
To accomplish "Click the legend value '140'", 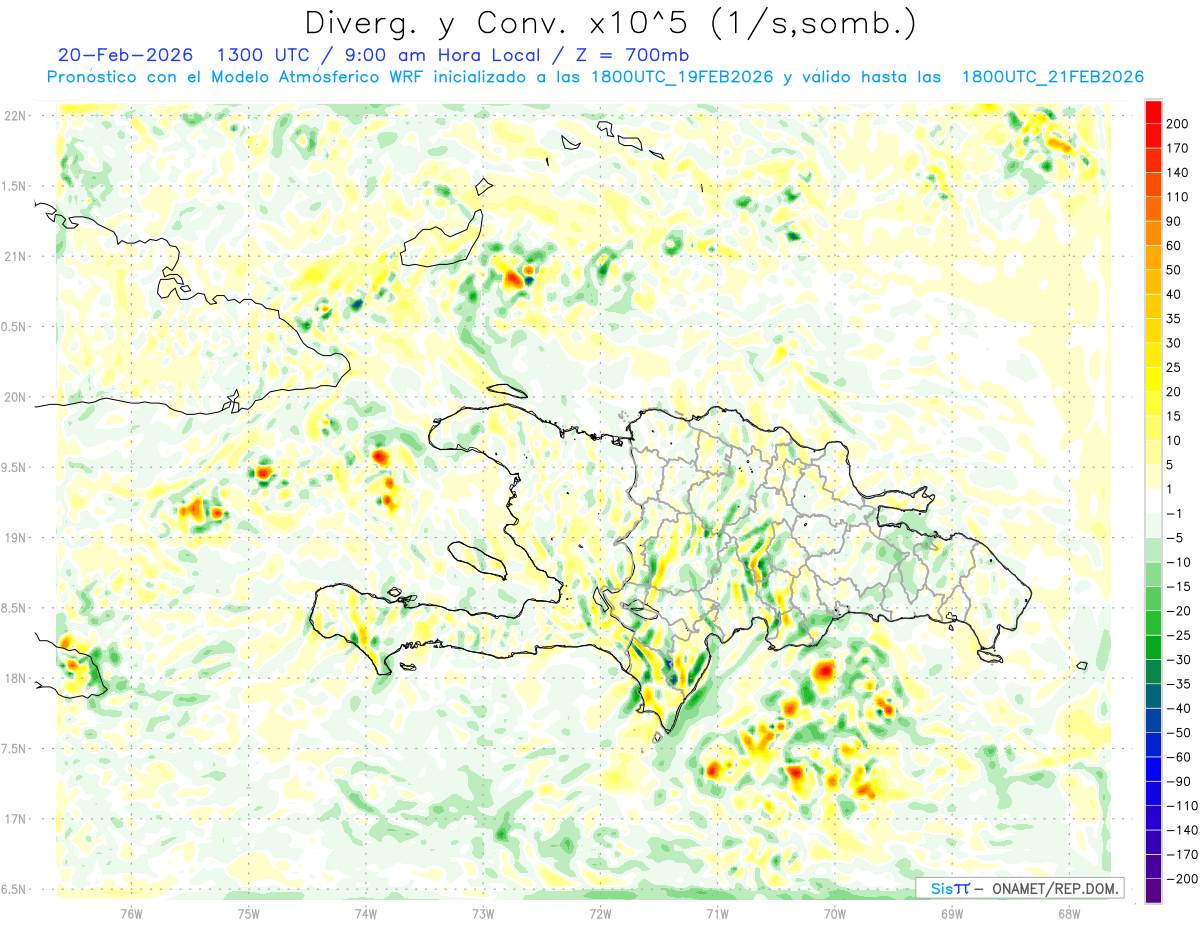I will point(1177,173).
